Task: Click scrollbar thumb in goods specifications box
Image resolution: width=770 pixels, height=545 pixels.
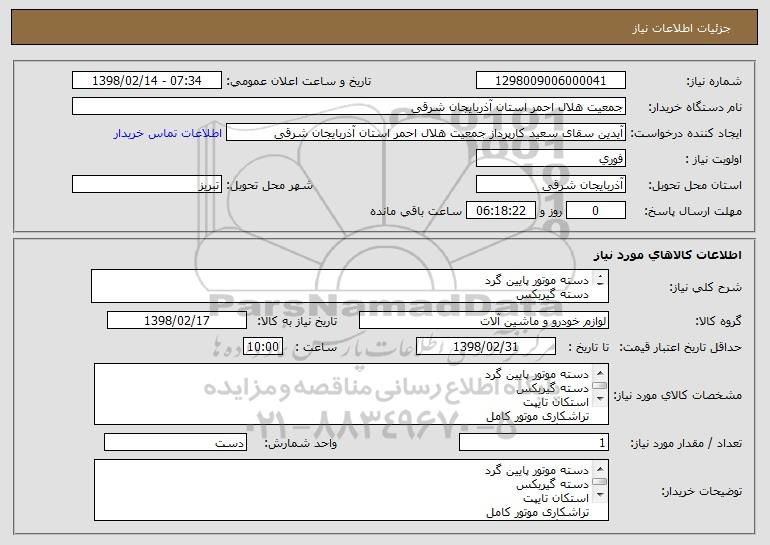Action: point(600,385)
